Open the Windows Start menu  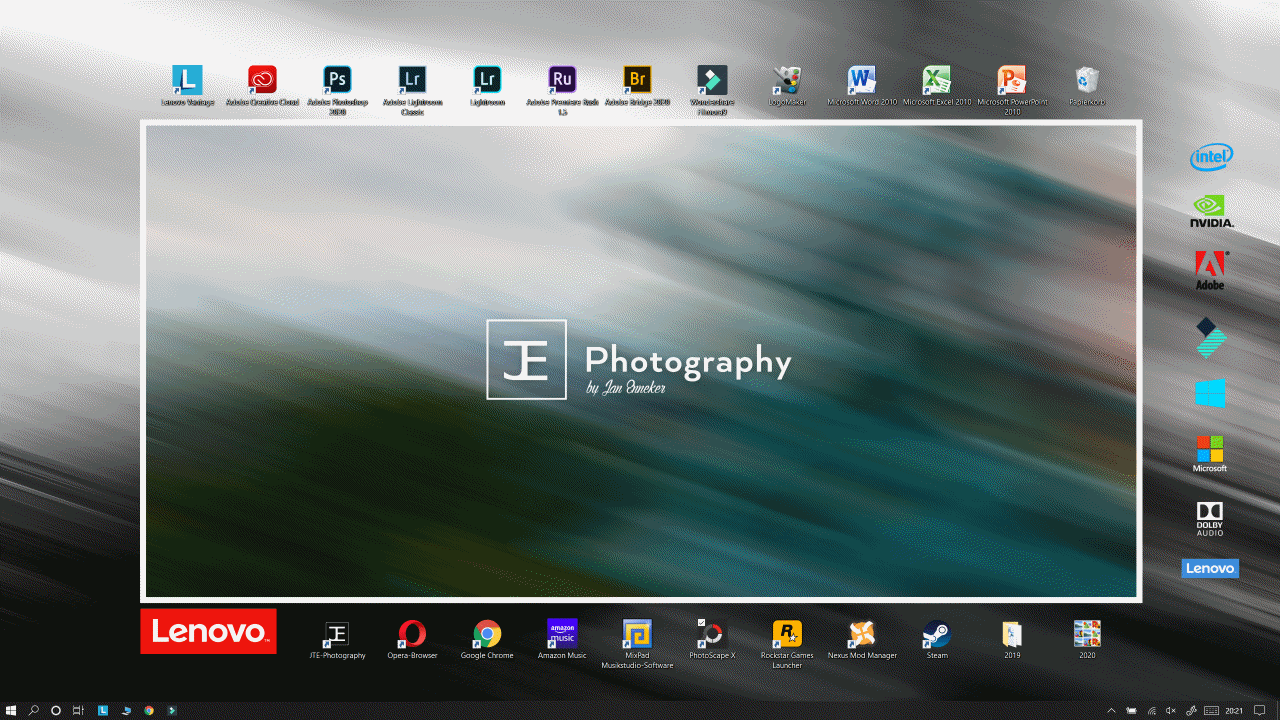point(11,710)
